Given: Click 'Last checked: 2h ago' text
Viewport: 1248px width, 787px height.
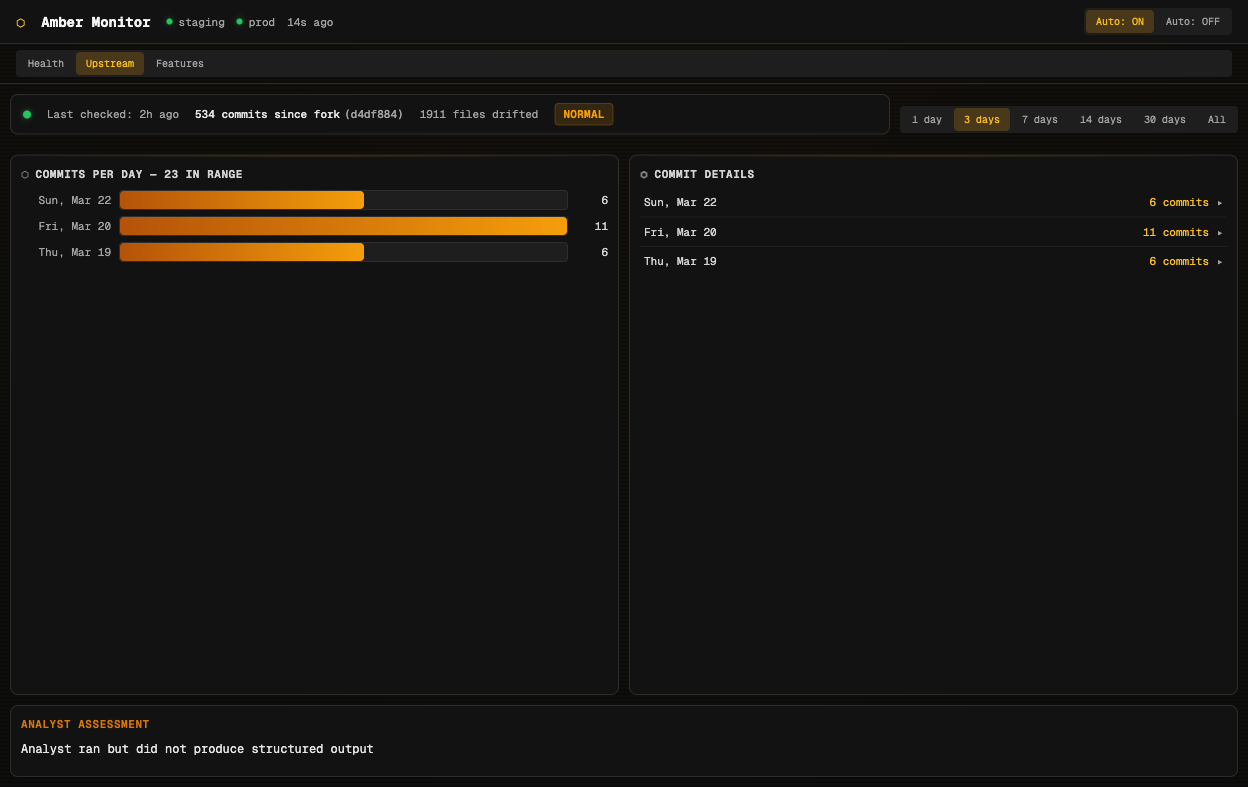Looking at the screenshot, I should pyautogui.click(x=113, y=114).
